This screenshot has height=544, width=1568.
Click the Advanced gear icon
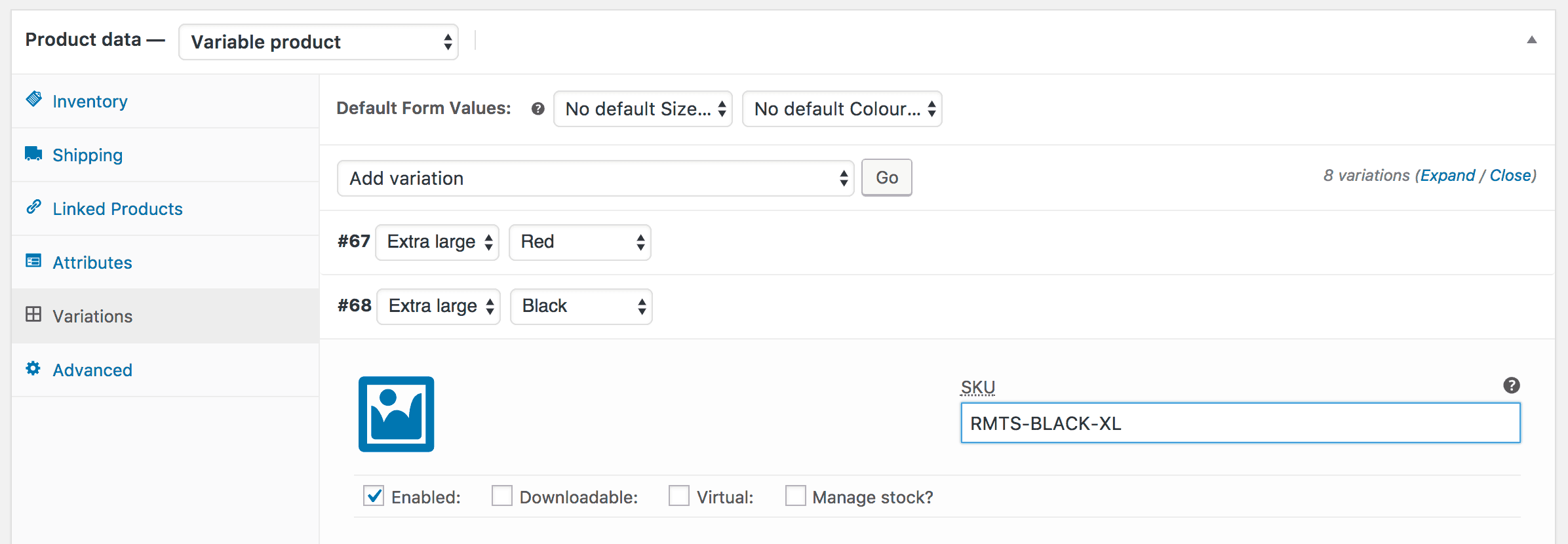33,368
